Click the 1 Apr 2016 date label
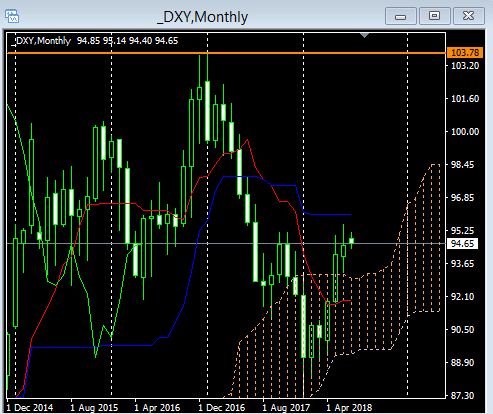The image size is (493, 414). (x=157, y=407)
